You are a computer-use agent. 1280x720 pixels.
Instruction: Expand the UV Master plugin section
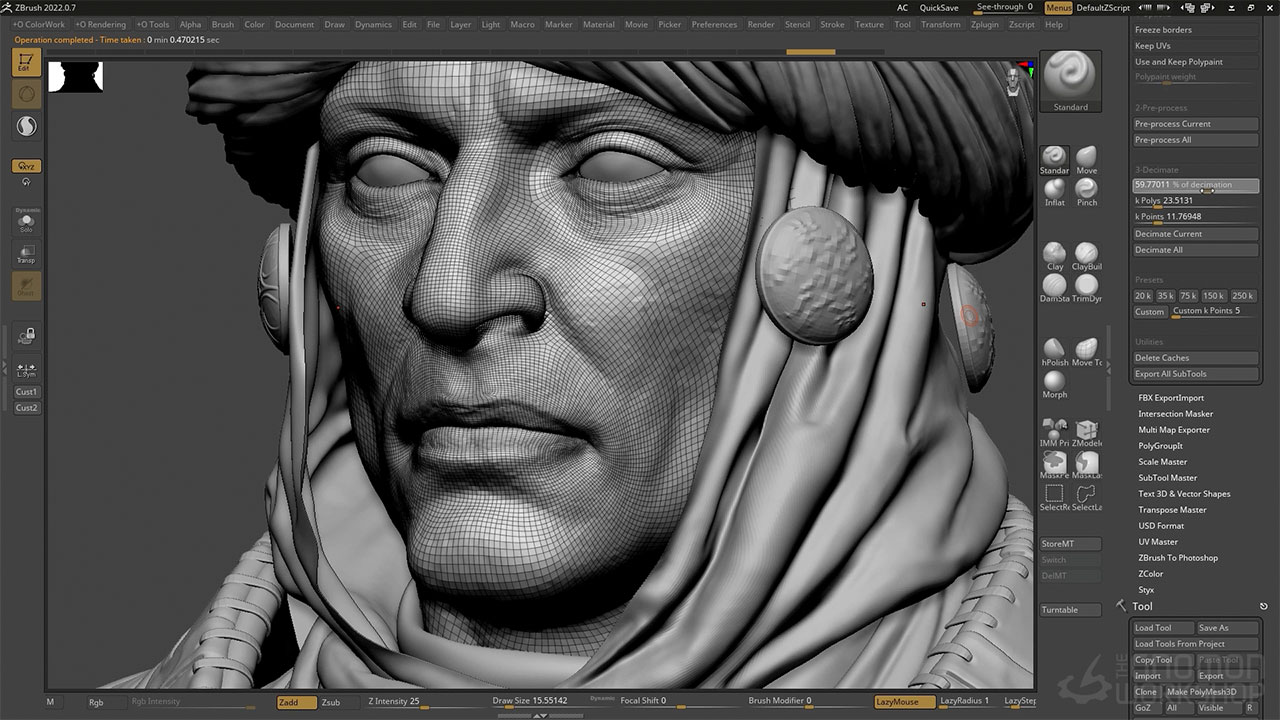point(1158,542)
